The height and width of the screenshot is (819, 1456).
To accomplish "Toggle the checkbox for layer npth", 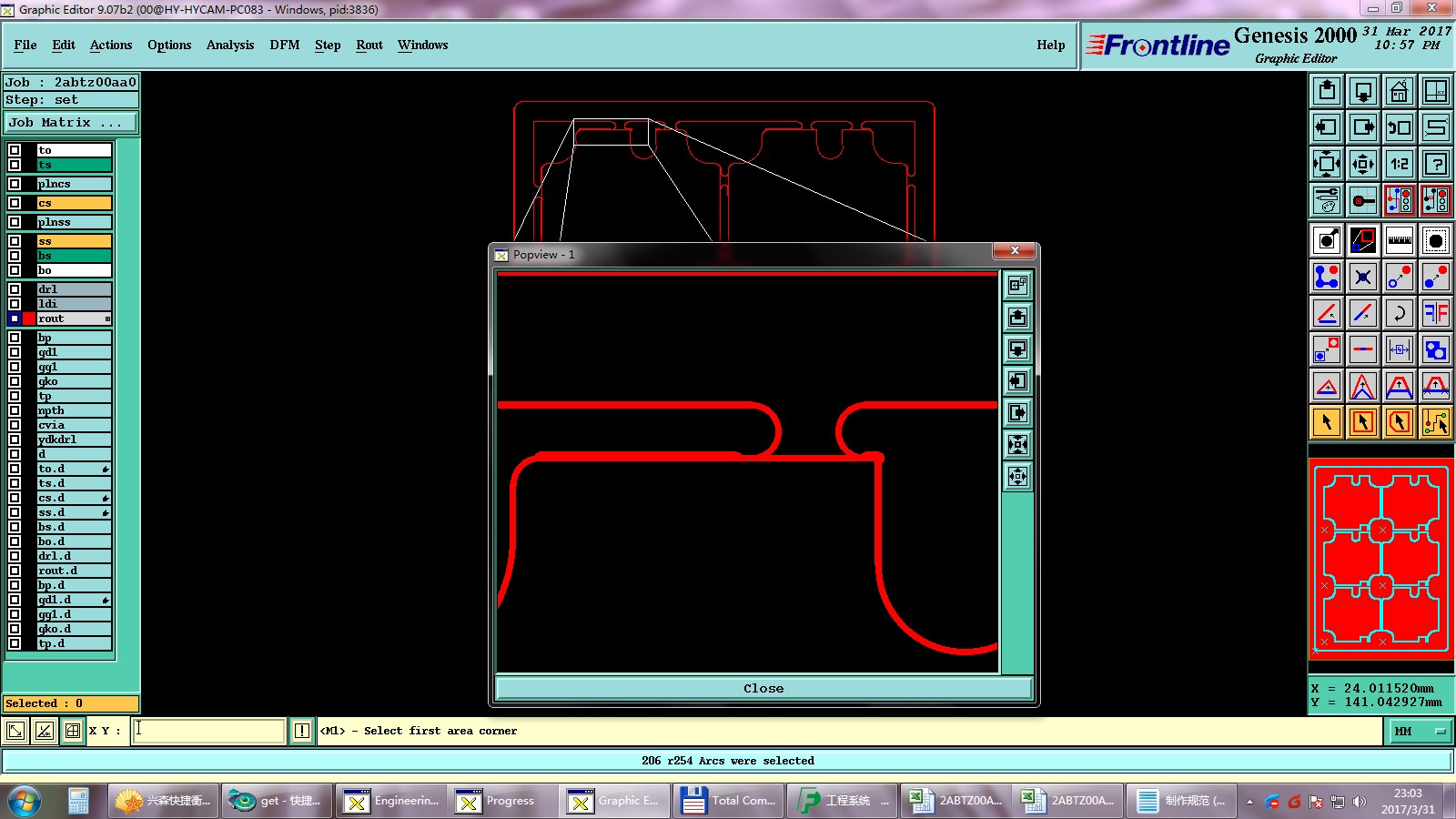I will point(15,410).
